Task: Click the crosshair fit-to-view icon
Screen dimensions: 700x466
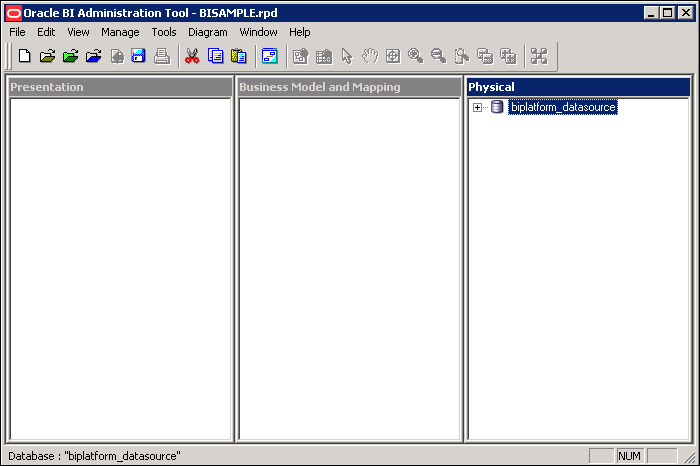Action: 393,56
